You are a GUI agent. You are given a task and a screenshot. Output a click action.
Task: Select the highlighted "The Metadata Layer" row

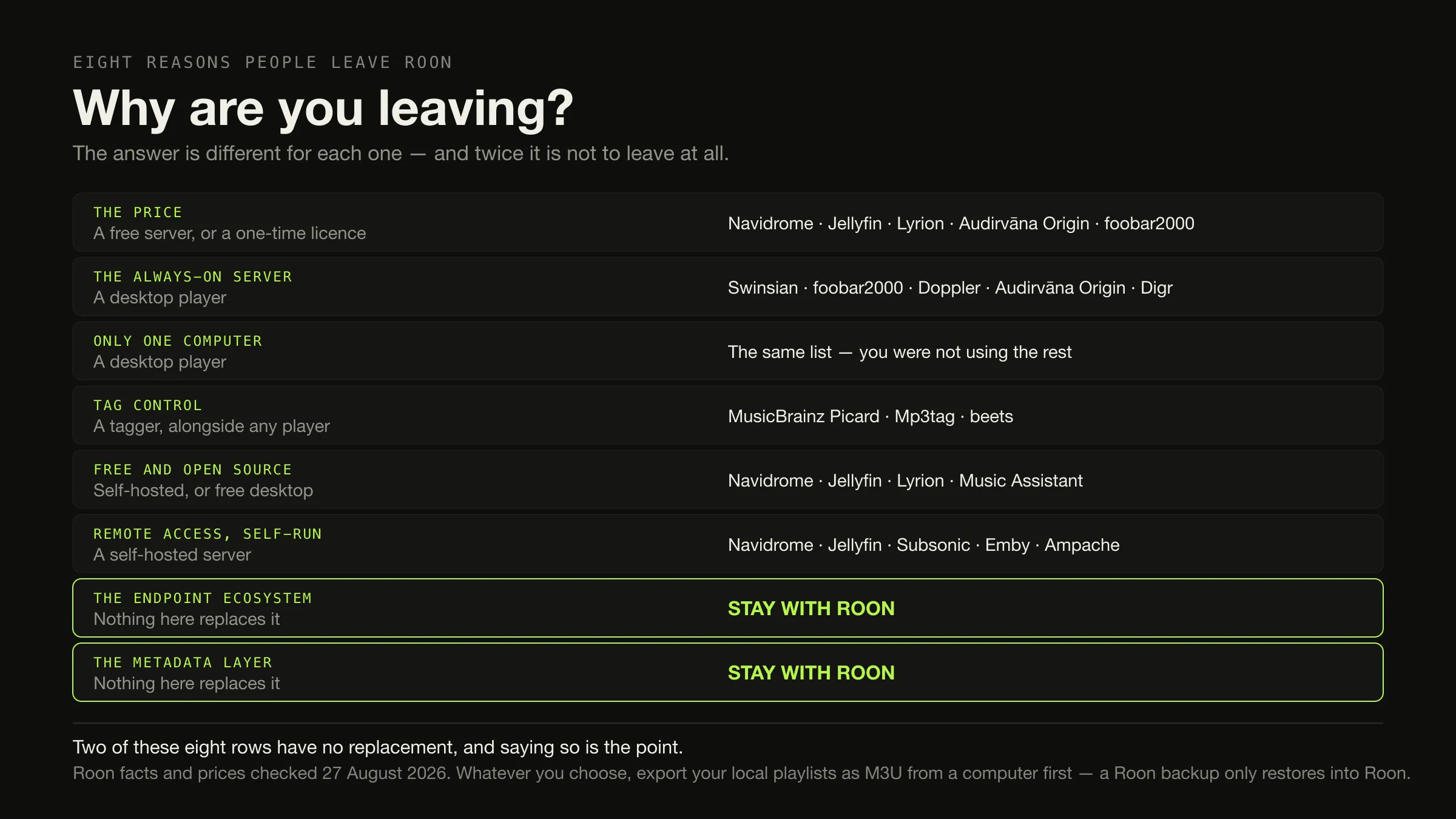tap(728, 672)
